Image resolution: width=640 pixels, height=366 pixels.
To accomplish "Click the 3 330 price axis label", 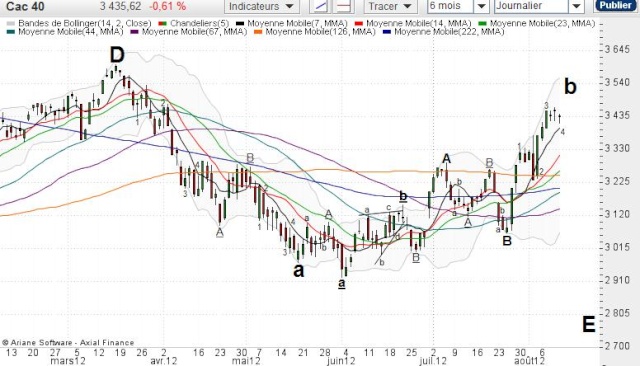I will coord(617,148).
